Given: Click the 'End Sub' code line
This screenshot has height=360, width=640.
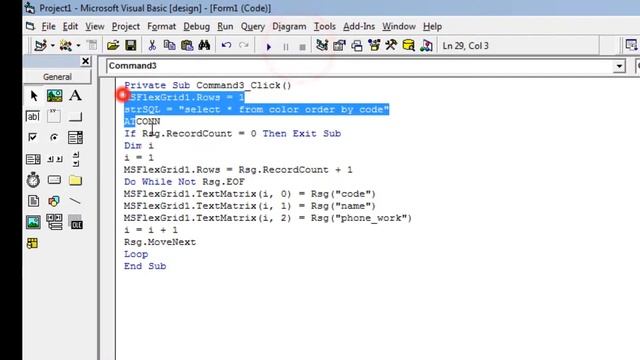Looking at the screenshot, I should pyautogui.click(x=145, y=266).
